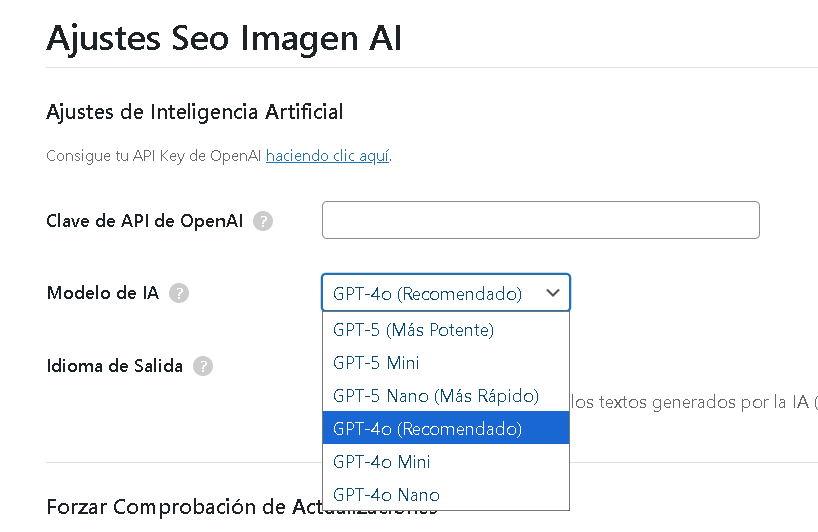The height and width of the screenshot is (532, 818).
Task: Click the 'Clave de API de OpenAI' label
Action: pyautogui.click(x=145, y=221)
